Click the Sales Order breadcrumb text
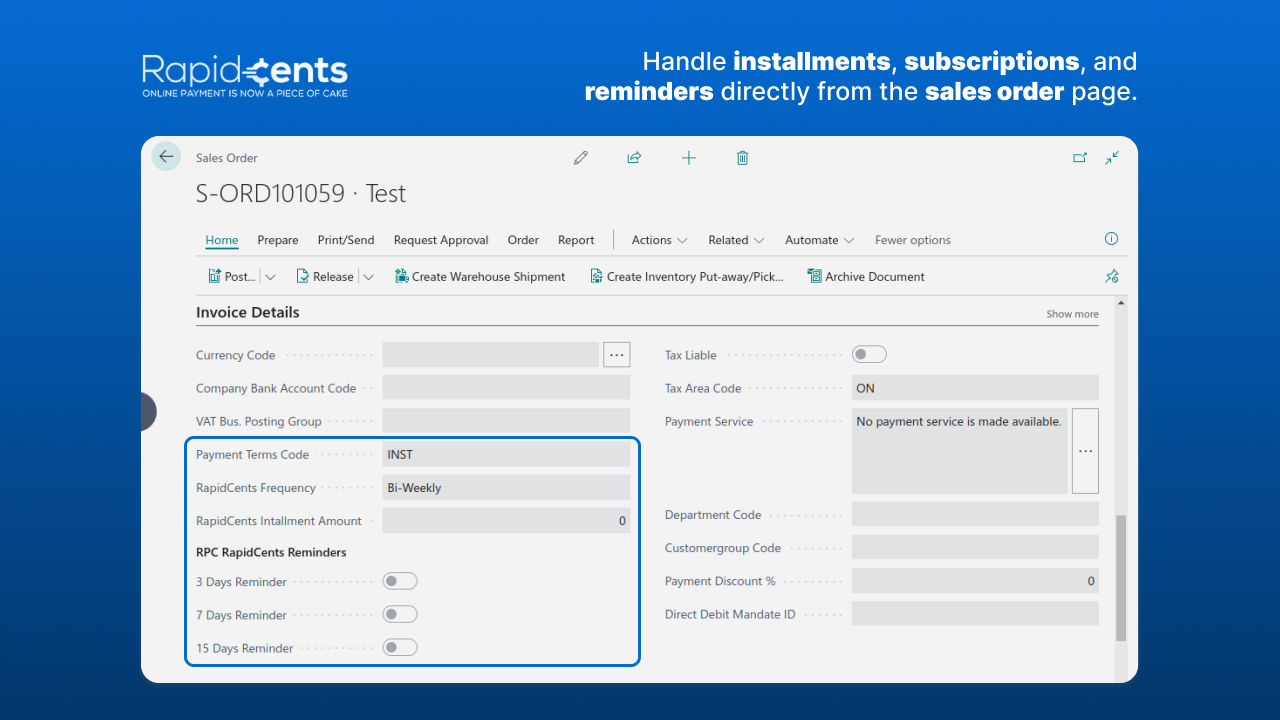The width and height of the screenshot is (1280, 720). (x=227, y=158)
